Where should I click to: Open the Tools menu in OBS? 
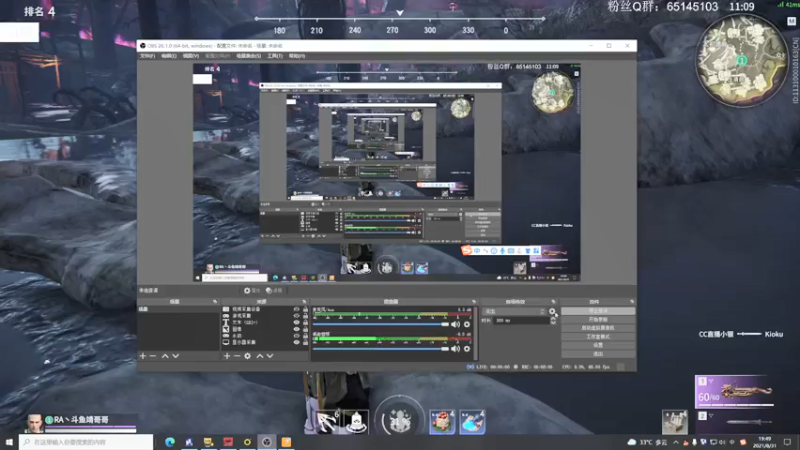click(x=274, y=56)
